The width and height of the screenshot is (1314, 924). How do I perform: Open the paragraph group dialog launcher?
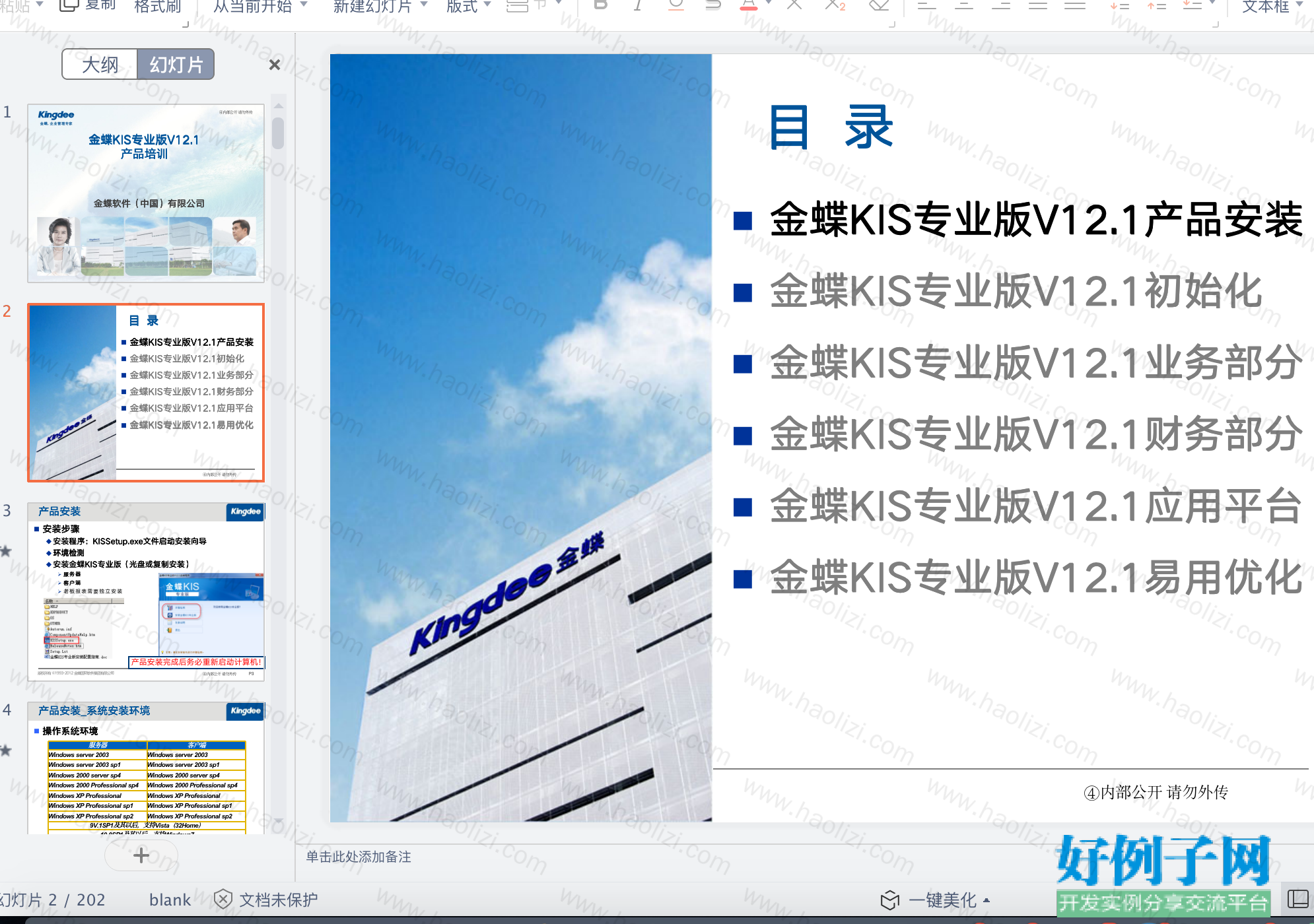(1216, 24)
